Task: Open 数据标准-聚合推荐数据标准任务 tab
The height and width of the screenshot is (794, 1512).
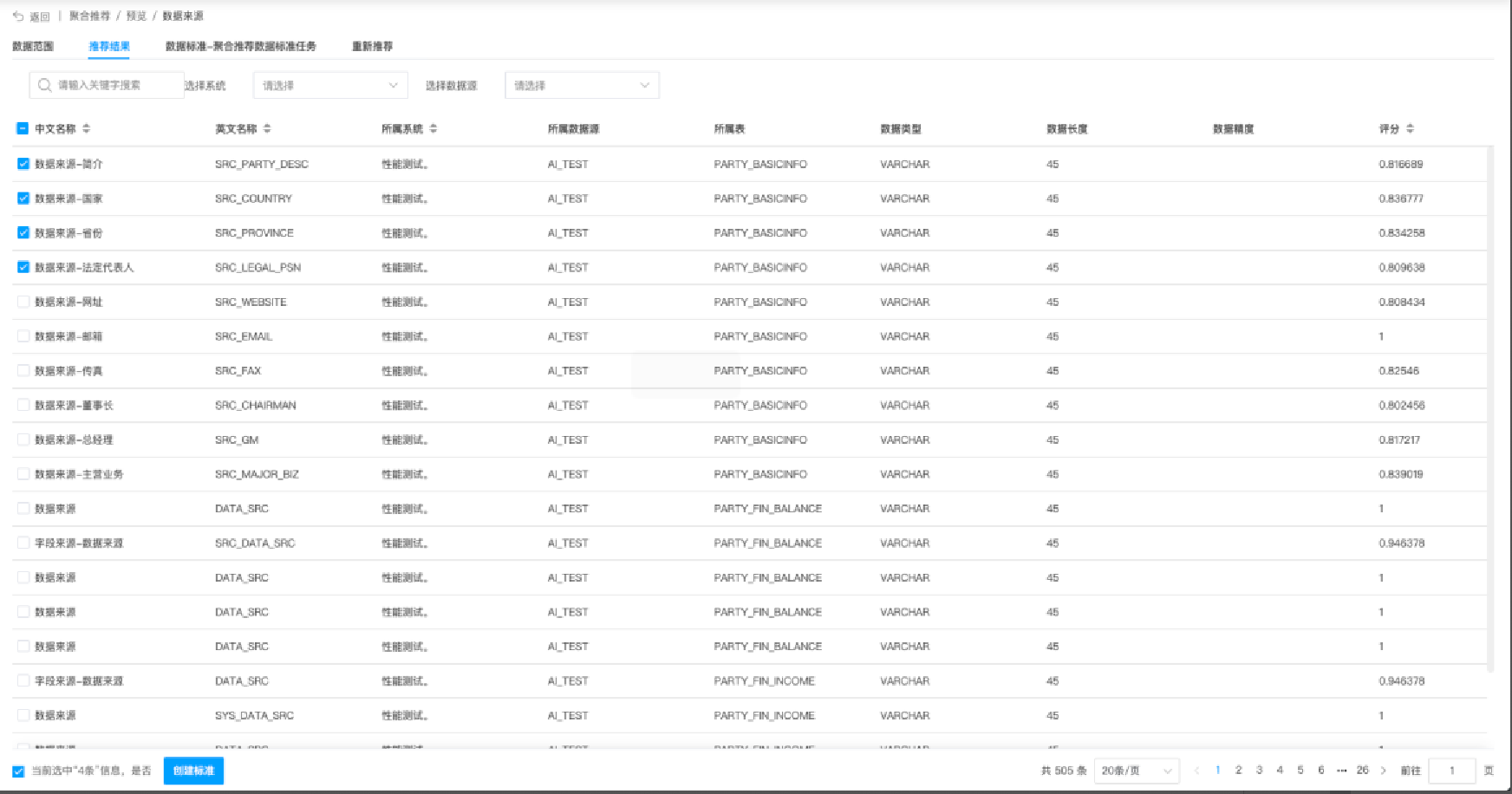Action: click(x=241, y=46)
